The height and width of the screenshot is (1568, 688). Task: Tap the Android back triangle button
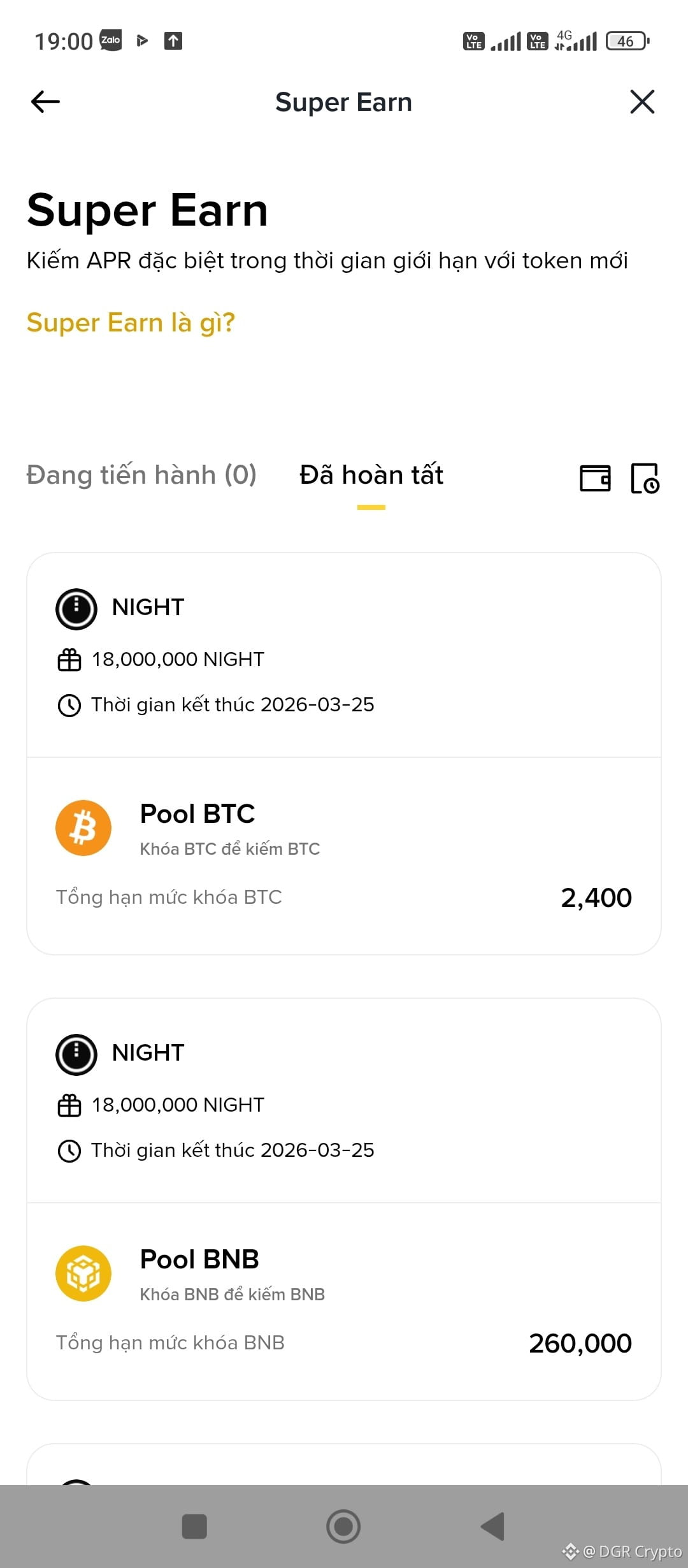[x=492, y=1527]
